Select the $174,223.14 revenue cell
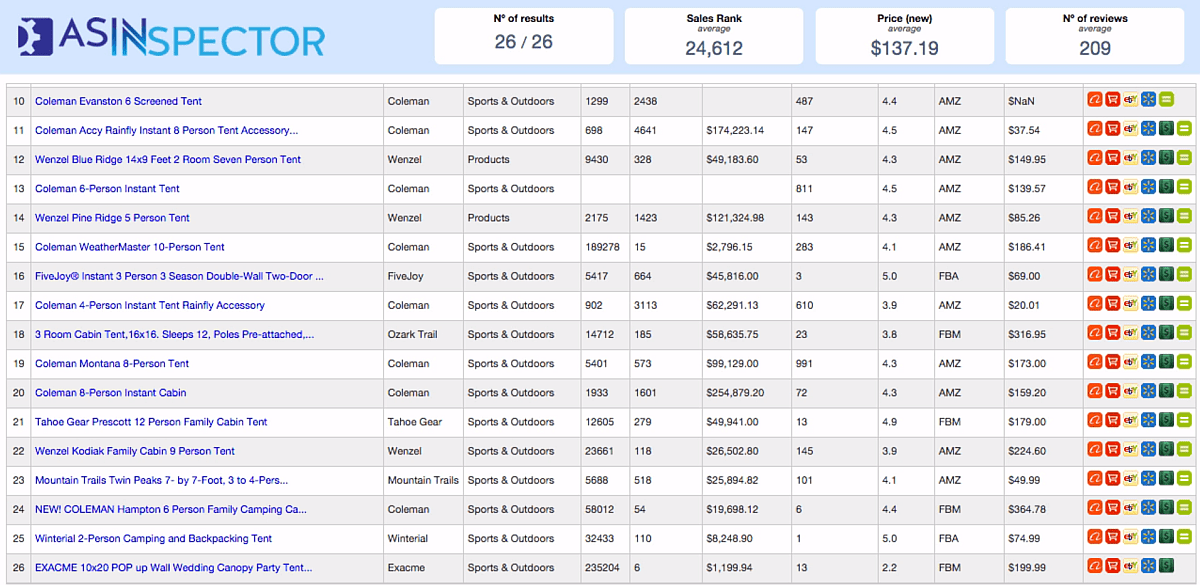 point(745,130)
